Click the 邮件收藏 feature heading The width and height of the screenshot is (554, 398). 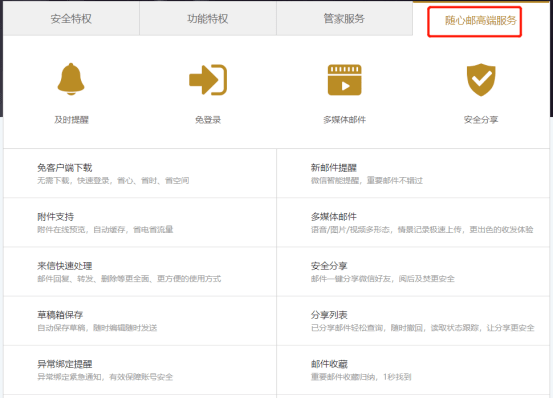pos(329,364)
